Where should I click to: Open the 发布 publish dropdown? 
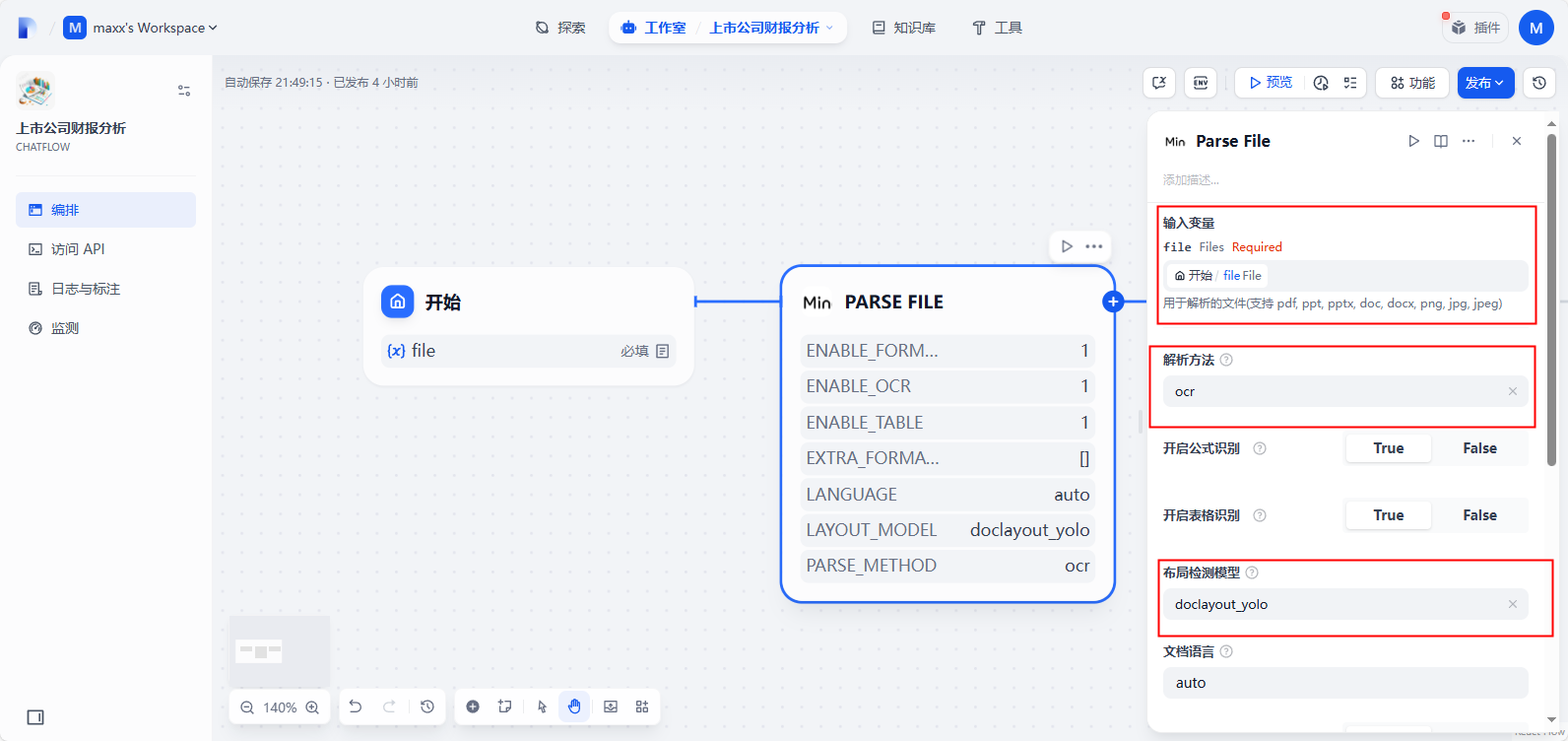click(1485, 83)
